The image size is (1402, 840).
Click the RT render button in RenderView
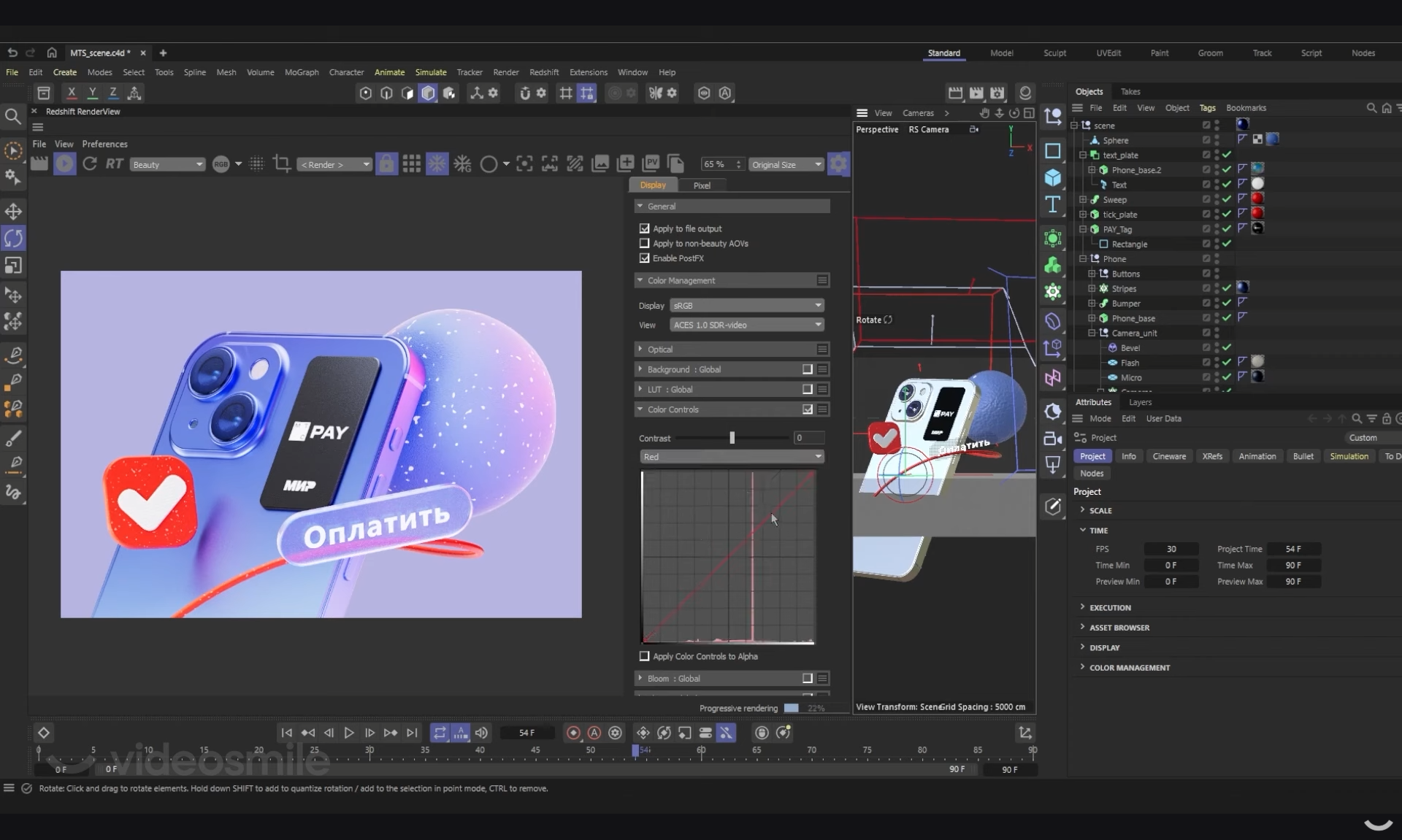[114, 164]
